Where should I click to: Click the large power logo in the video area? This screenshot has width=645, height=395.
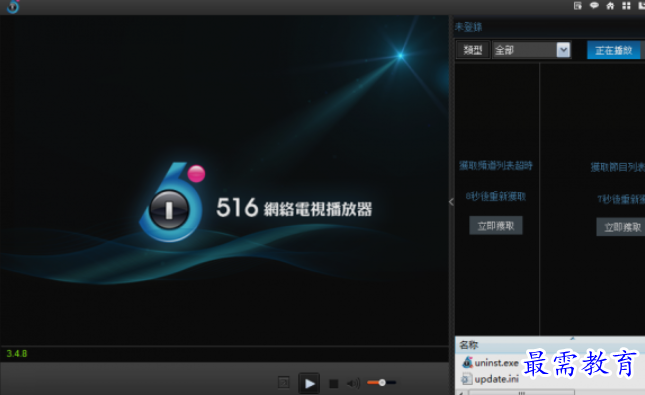tap(172, 202)
